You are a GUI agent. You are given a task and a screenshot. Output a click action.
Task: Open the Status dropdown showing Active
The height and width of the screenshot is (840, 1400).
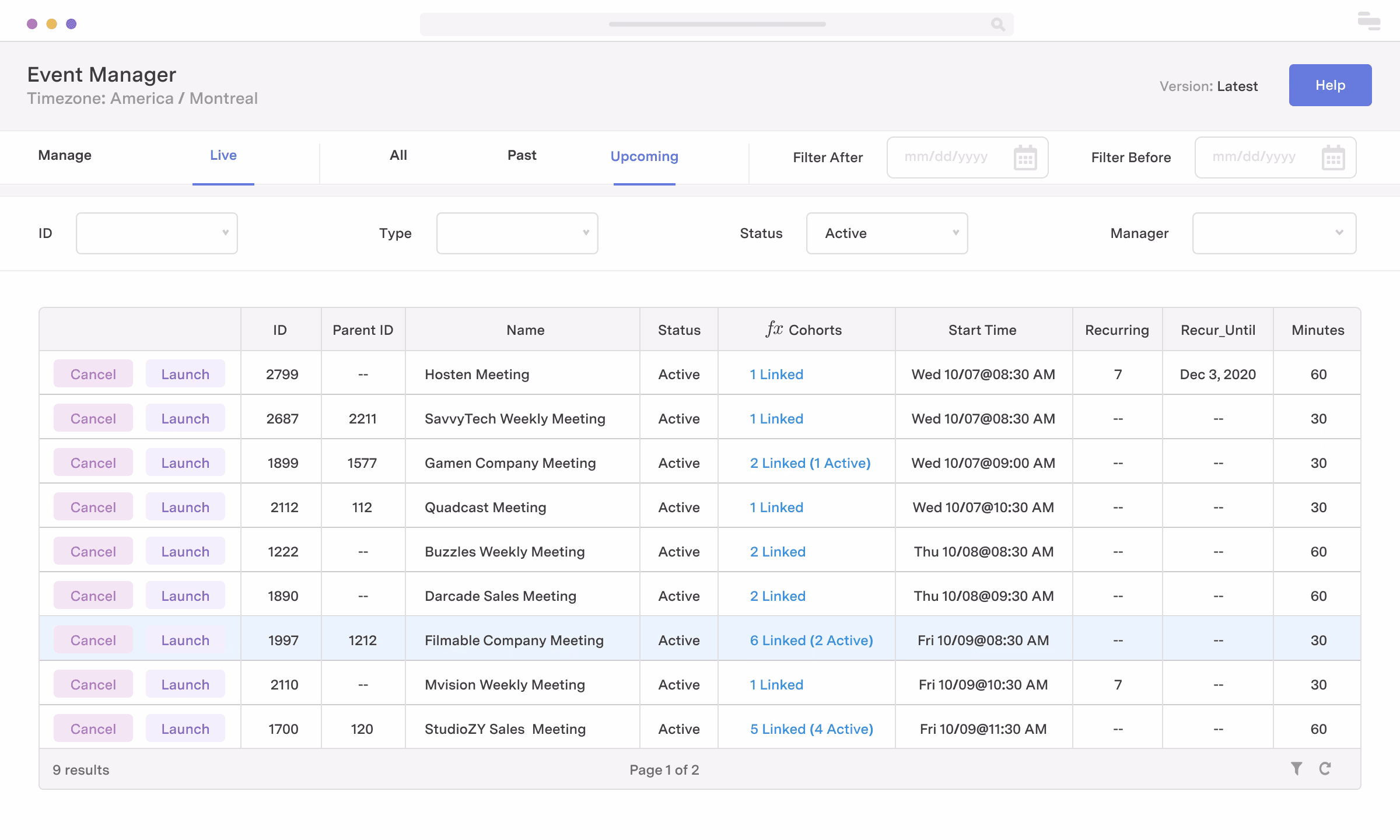tap(887, 233)
